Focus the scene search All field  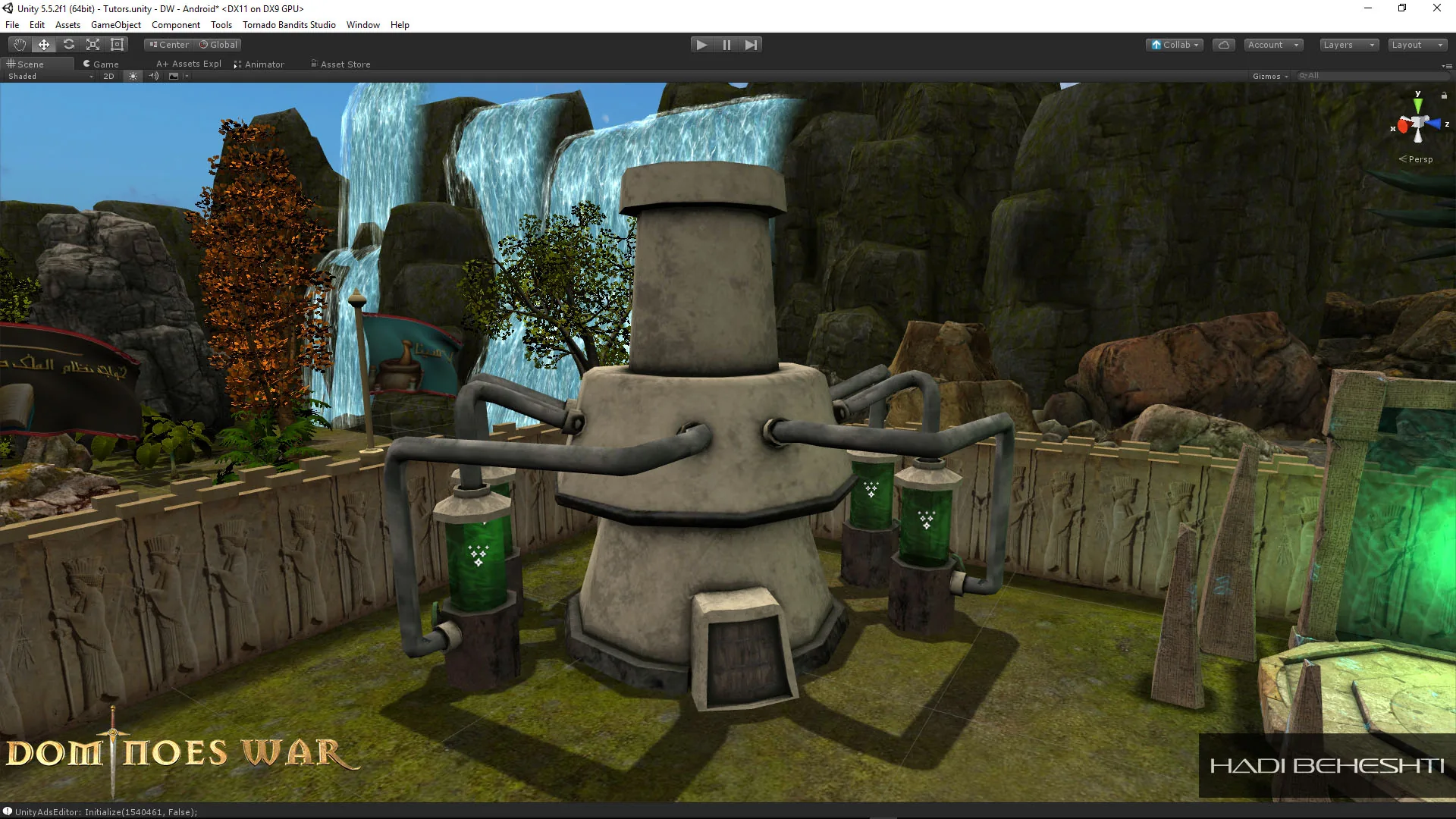(x=1372, y=76)
